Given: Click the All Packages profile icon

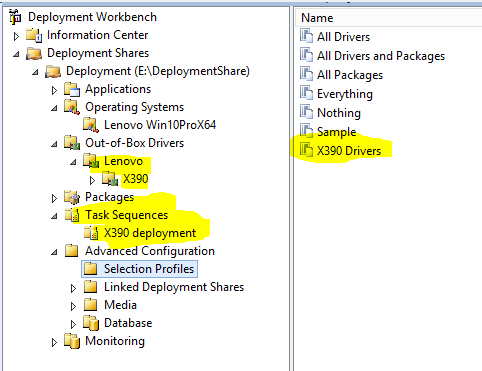Looking at the screenshot, I should click(306, 74).
